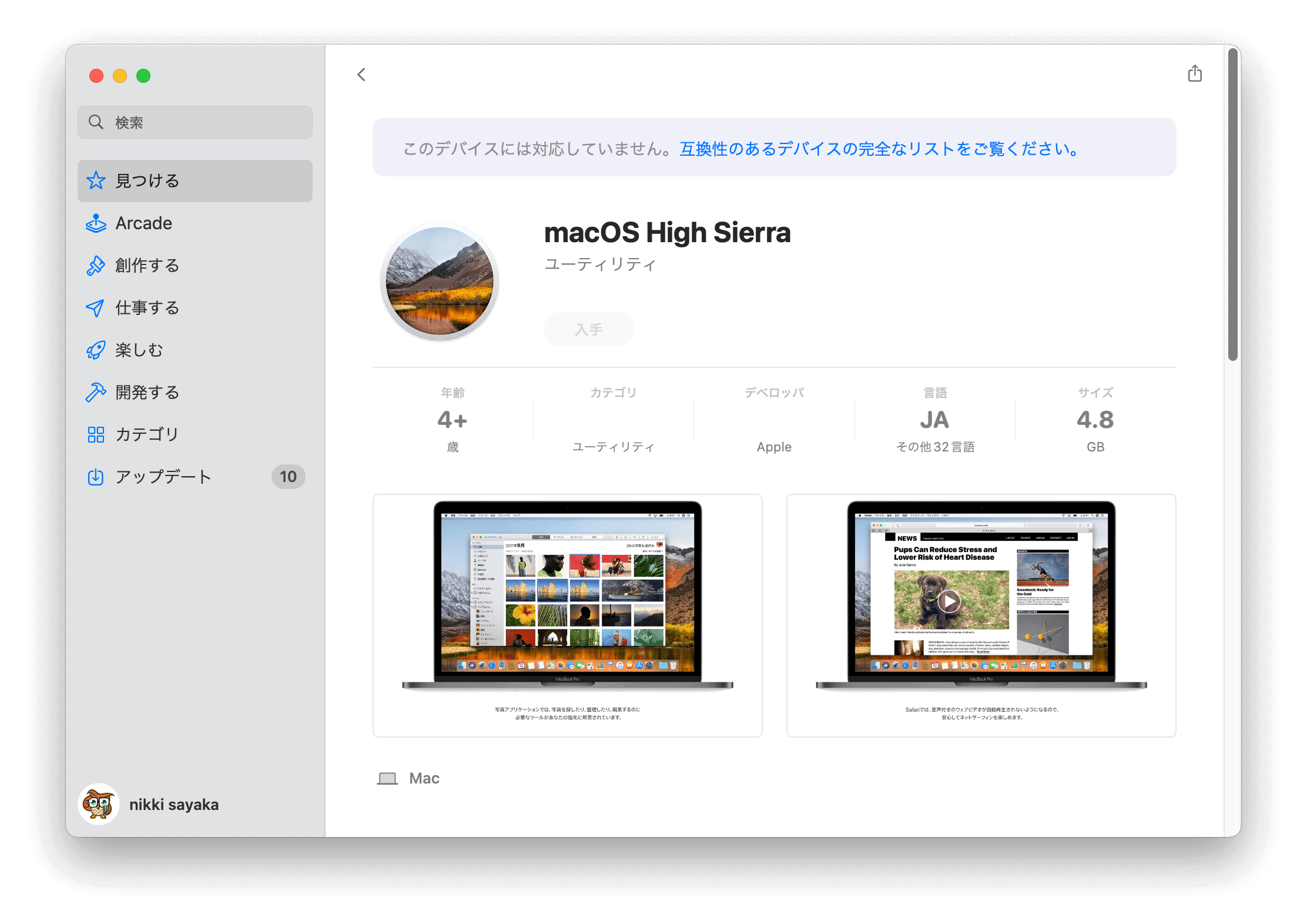Screen dimensions: 1307x924
Task: Open the Photos app screenshot thumbnail
Action: [x=568, y=615]
